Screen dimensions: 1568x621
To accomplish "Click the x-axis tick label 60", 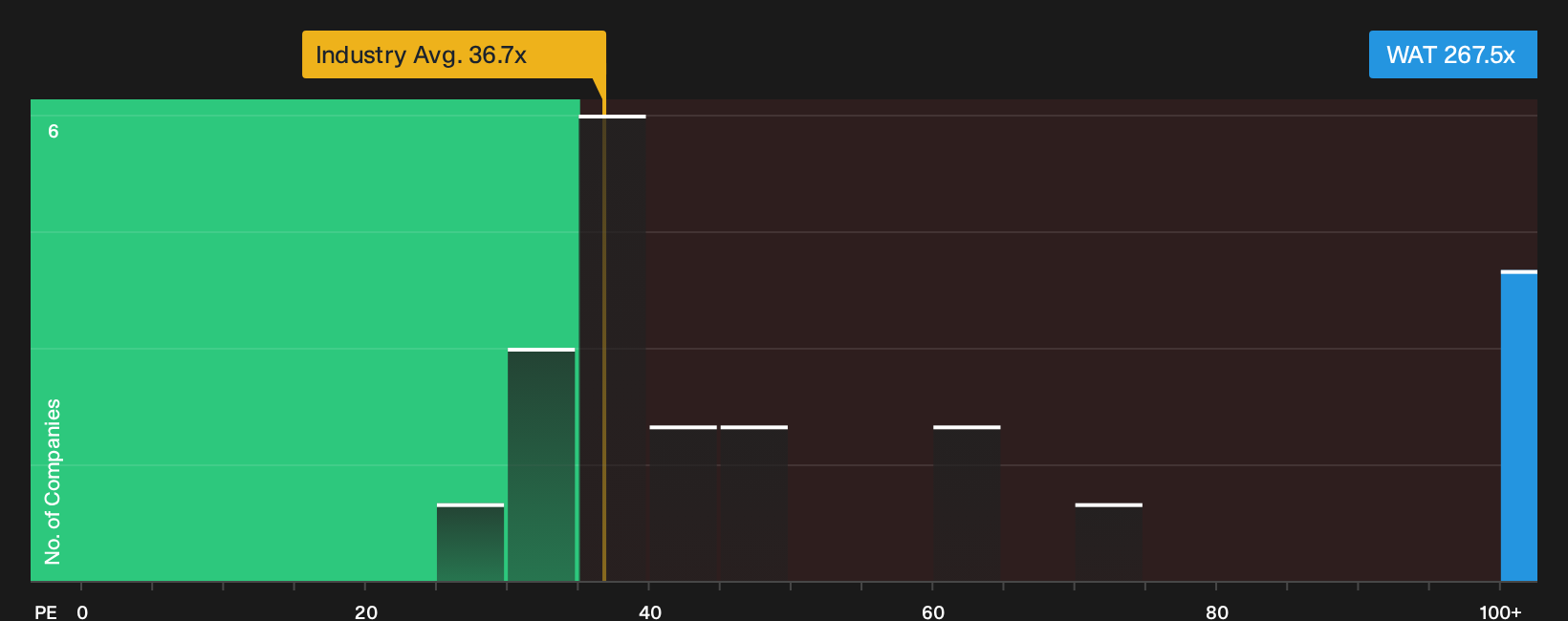I will [x=933, y=612].
